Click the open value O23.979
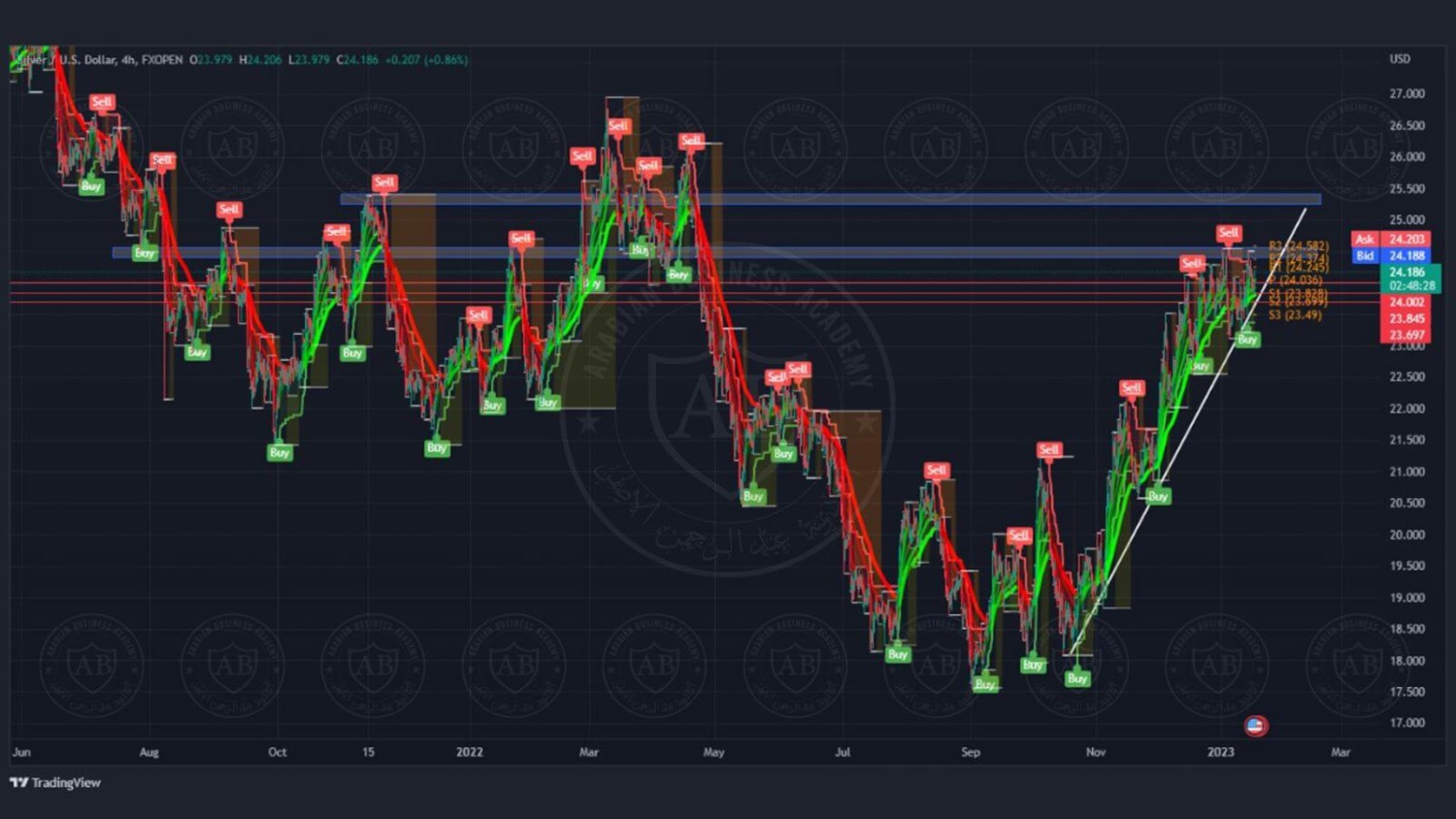This screenshot has width=1456, height=819. click(211, 60)
